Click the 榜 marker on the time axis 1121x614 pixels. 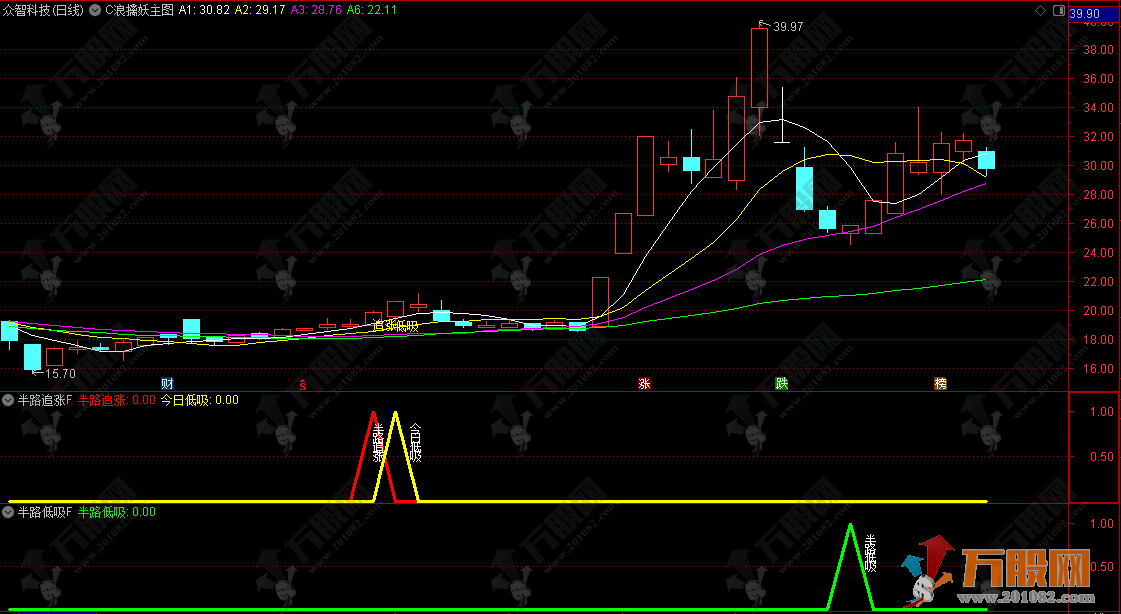point(940,384)
